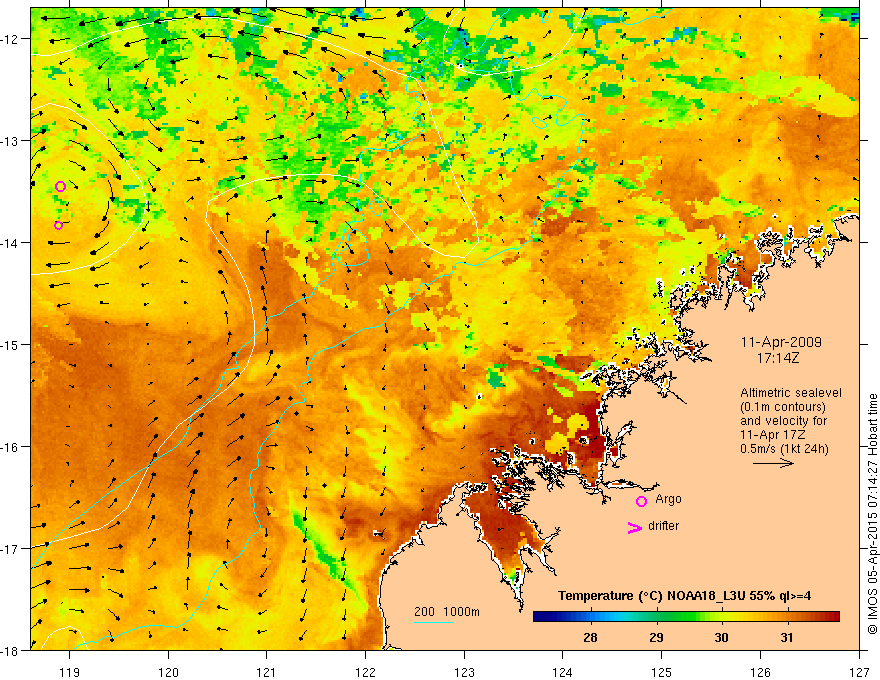Click the '123' longitude axis label

(x=464, y=672)
